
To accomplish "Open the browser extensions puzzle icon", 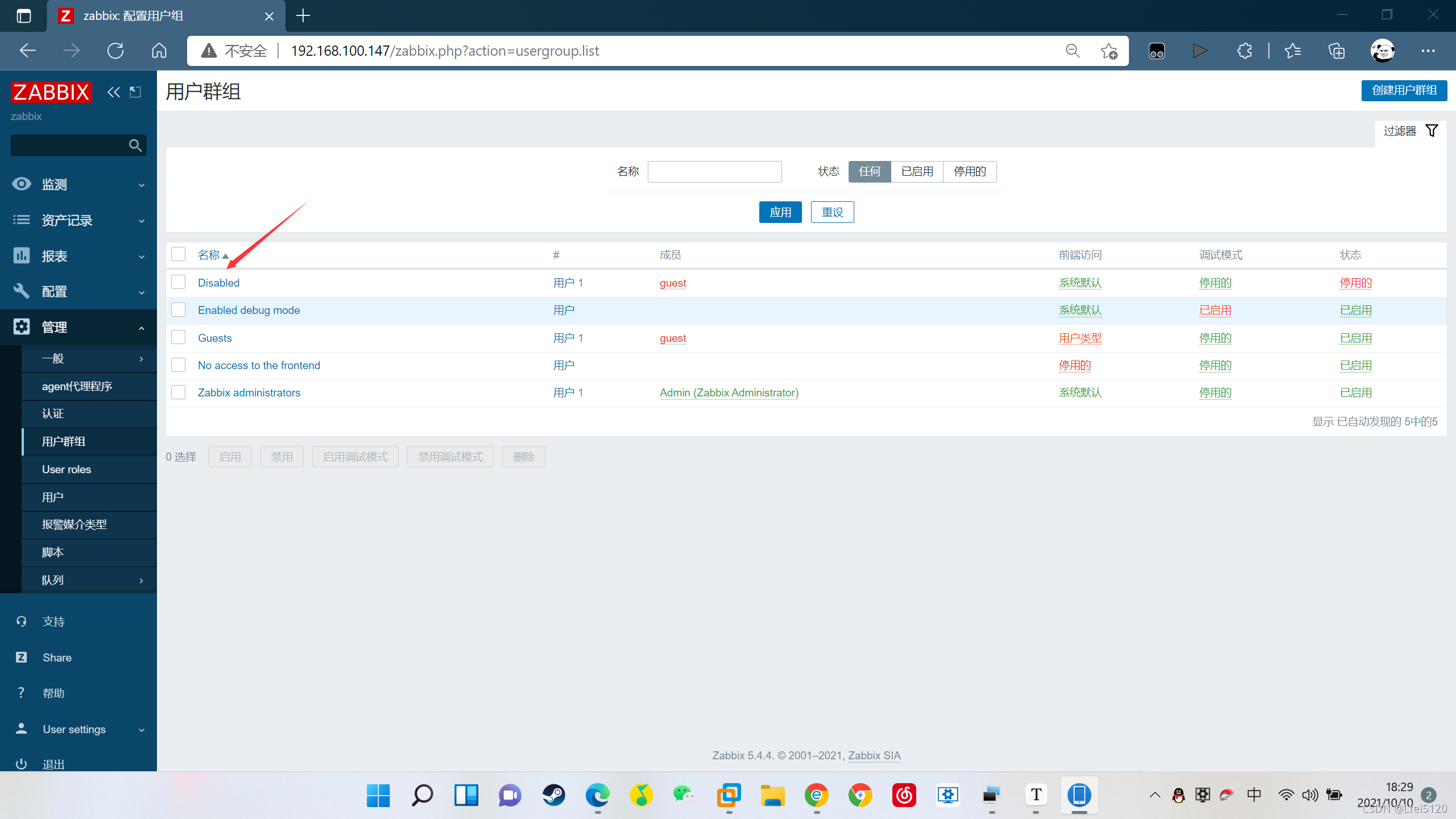I will pyautogui.click(x=1244, y=51).
